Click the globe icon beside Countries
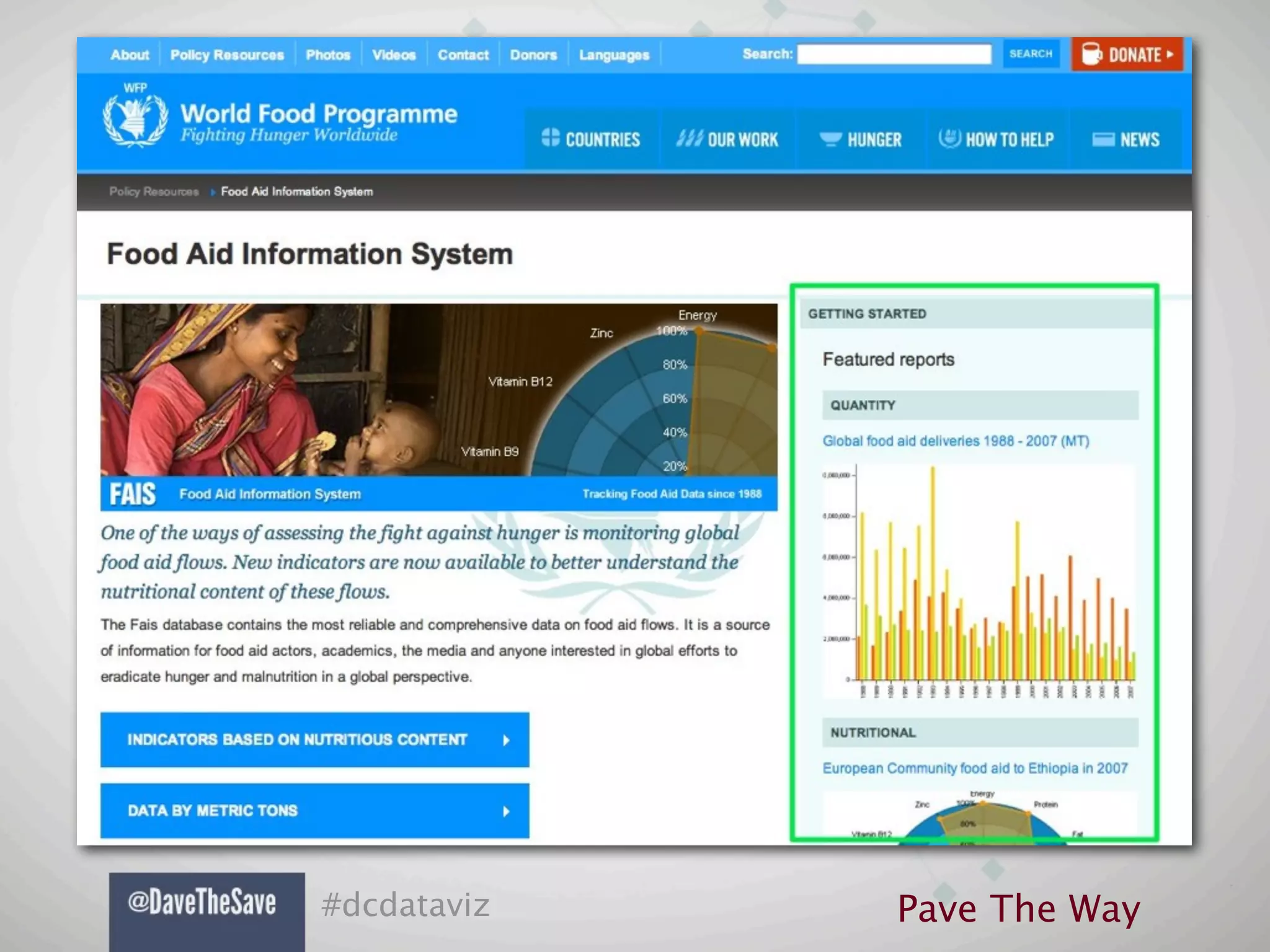This screenshot has height=952, width=1270. point(550,138)
